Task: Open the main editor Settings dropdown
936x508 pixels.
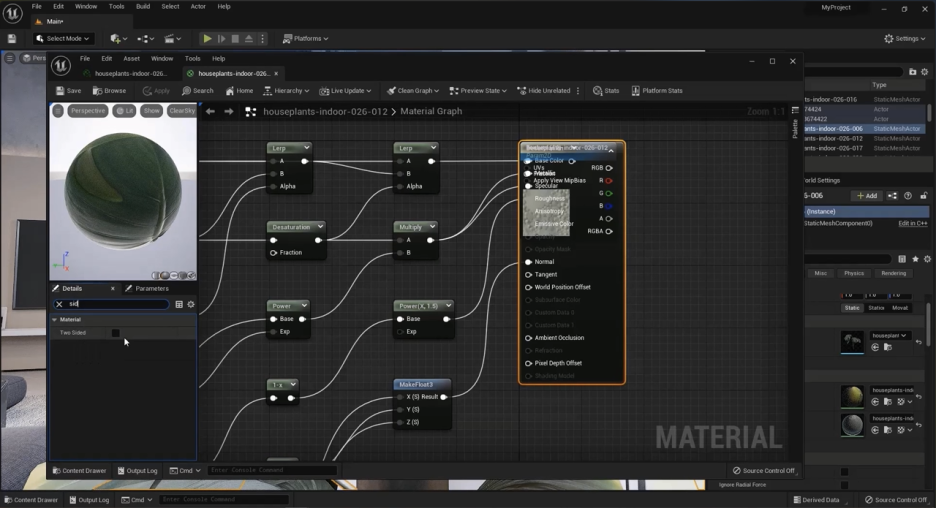Action: click(904, 39)
